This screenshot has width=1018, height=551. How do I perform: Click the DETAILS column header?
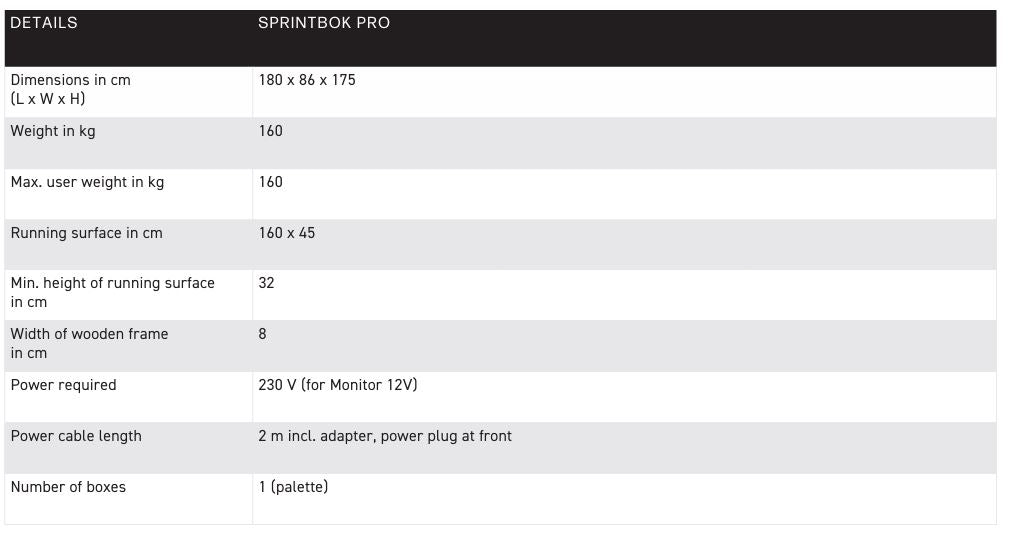click(x=44, y=23)
